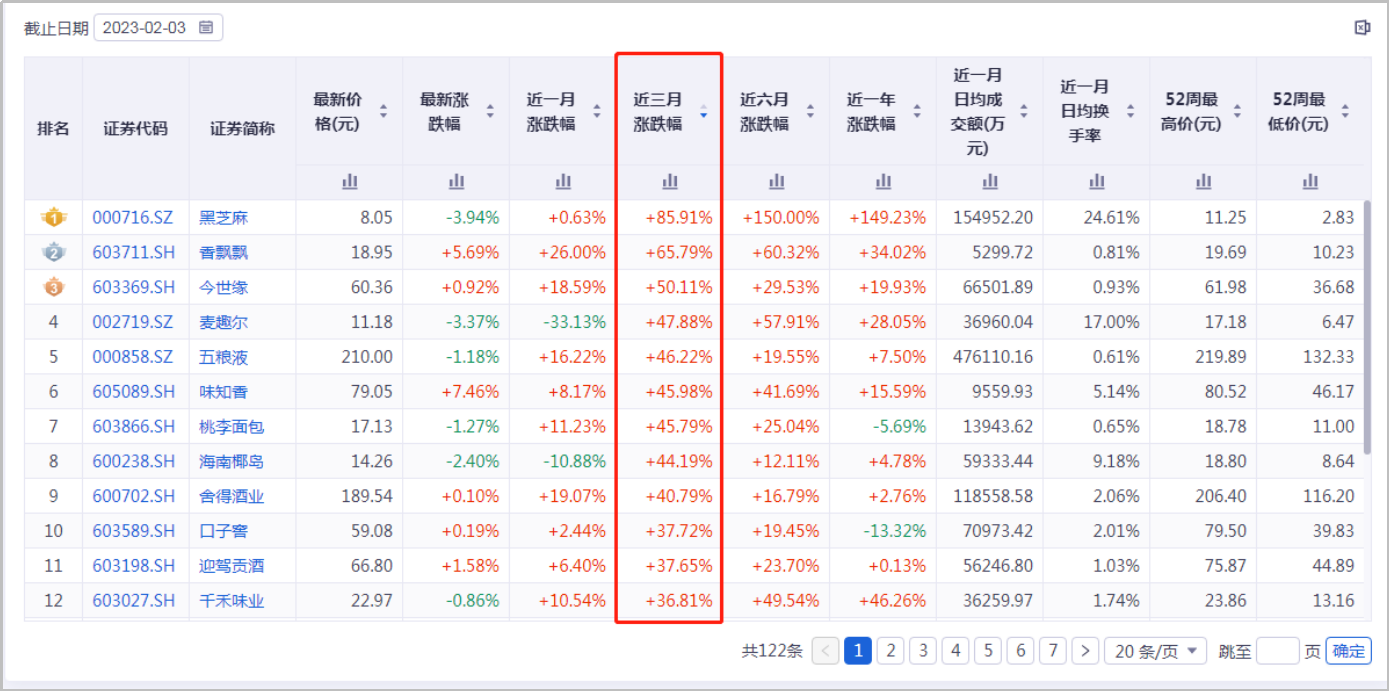
Task: Open stock code 603369.SH
Action: tap(134, 287)
